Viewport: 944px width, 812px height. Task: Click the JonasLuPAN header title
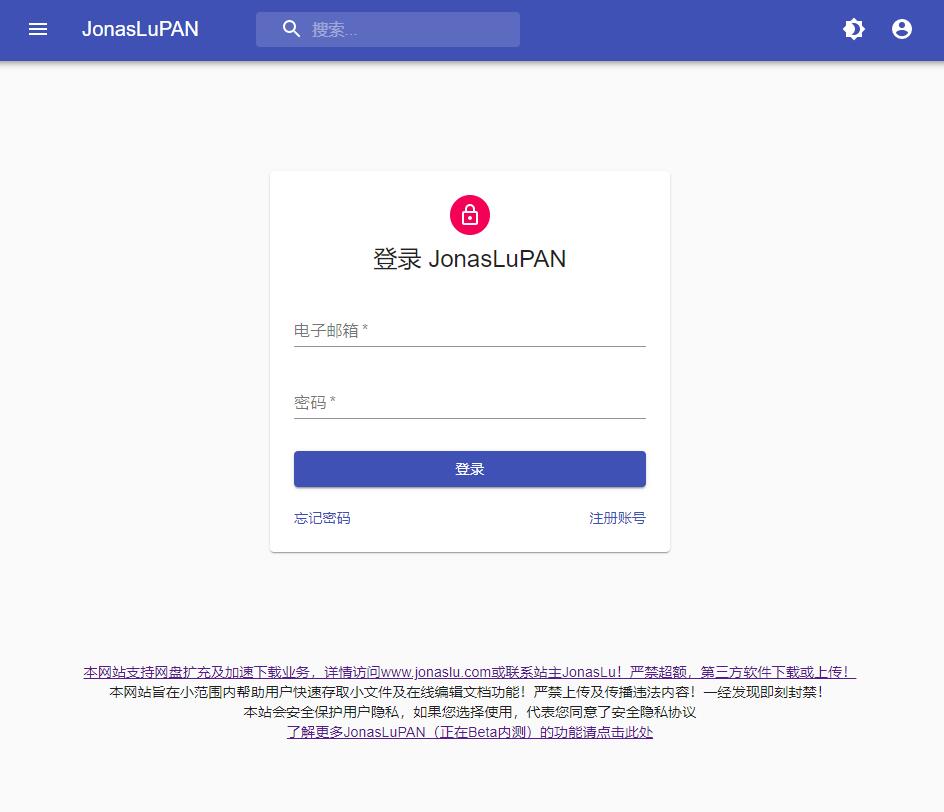point(140,29)
